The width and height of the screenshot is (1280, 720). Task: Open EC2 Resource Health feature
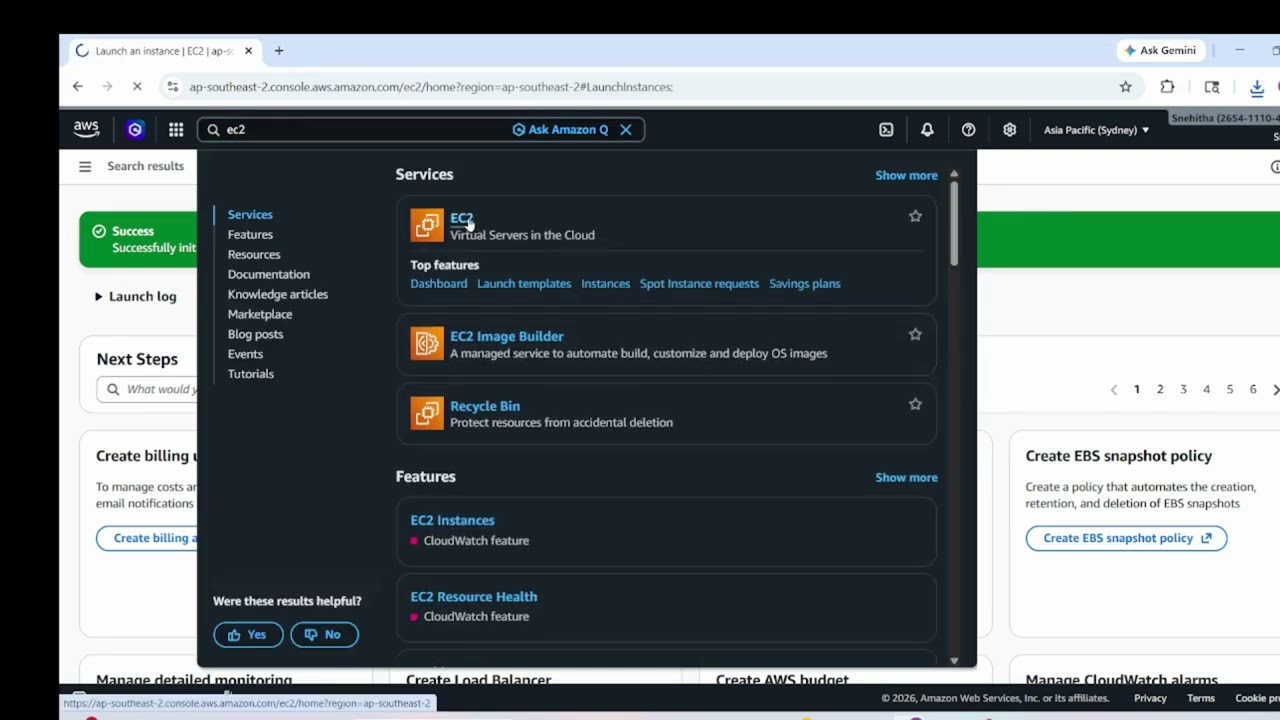coord(473,596)
